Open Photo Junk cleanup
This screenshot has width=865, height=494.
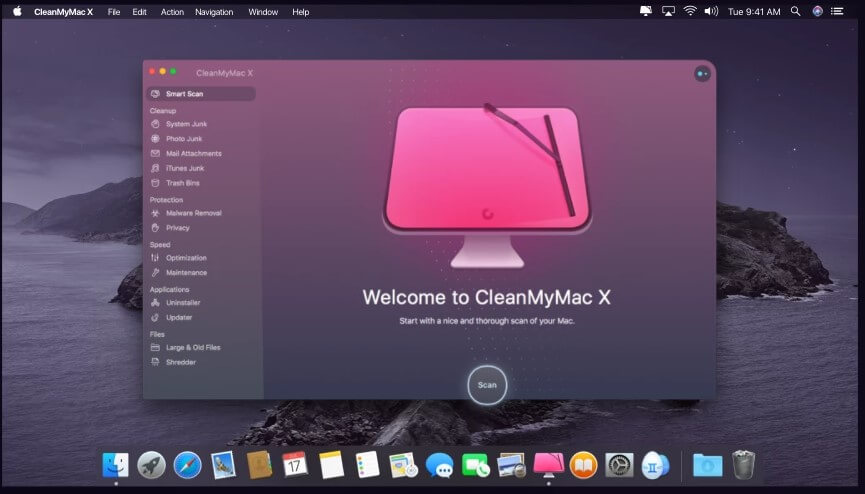(x=184, y=139)
